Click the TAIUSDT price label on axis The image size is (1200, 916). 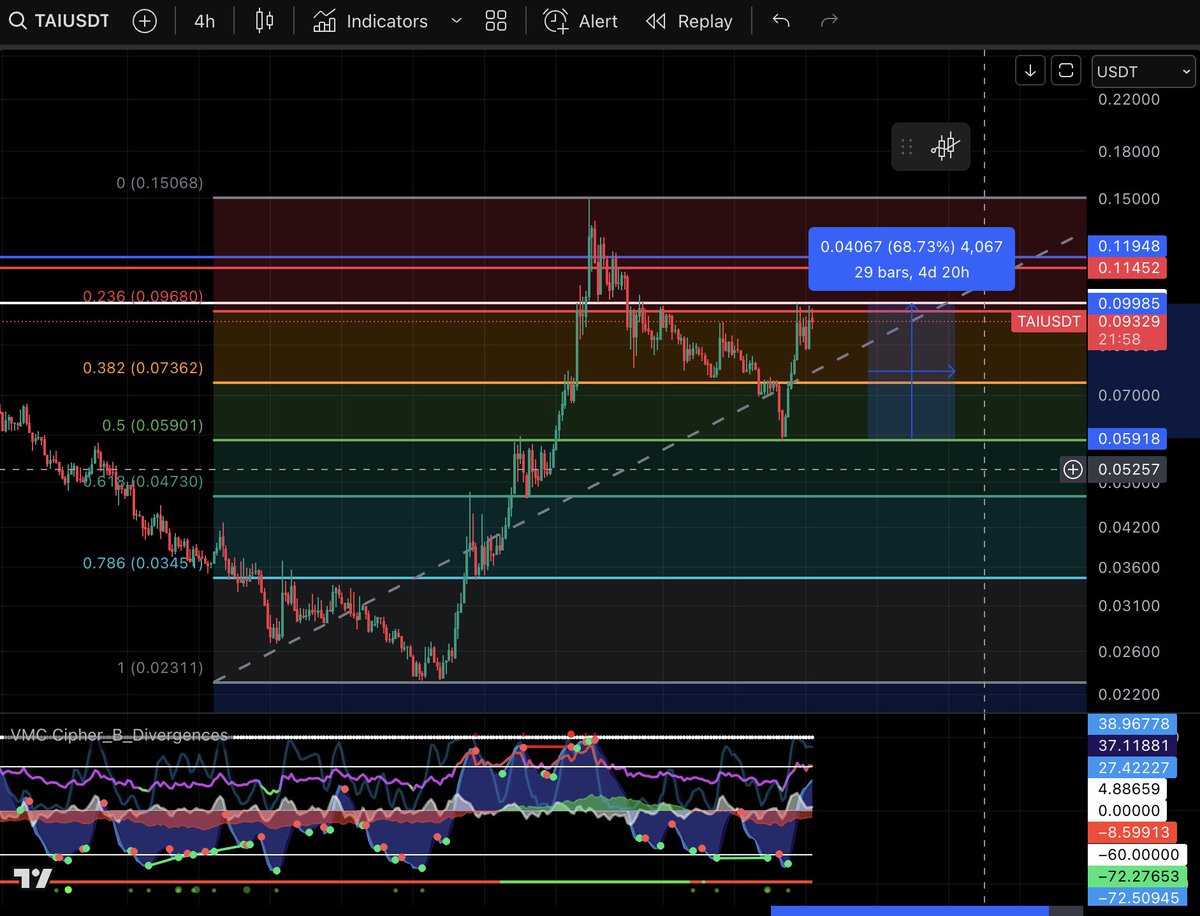(1049, 321)
